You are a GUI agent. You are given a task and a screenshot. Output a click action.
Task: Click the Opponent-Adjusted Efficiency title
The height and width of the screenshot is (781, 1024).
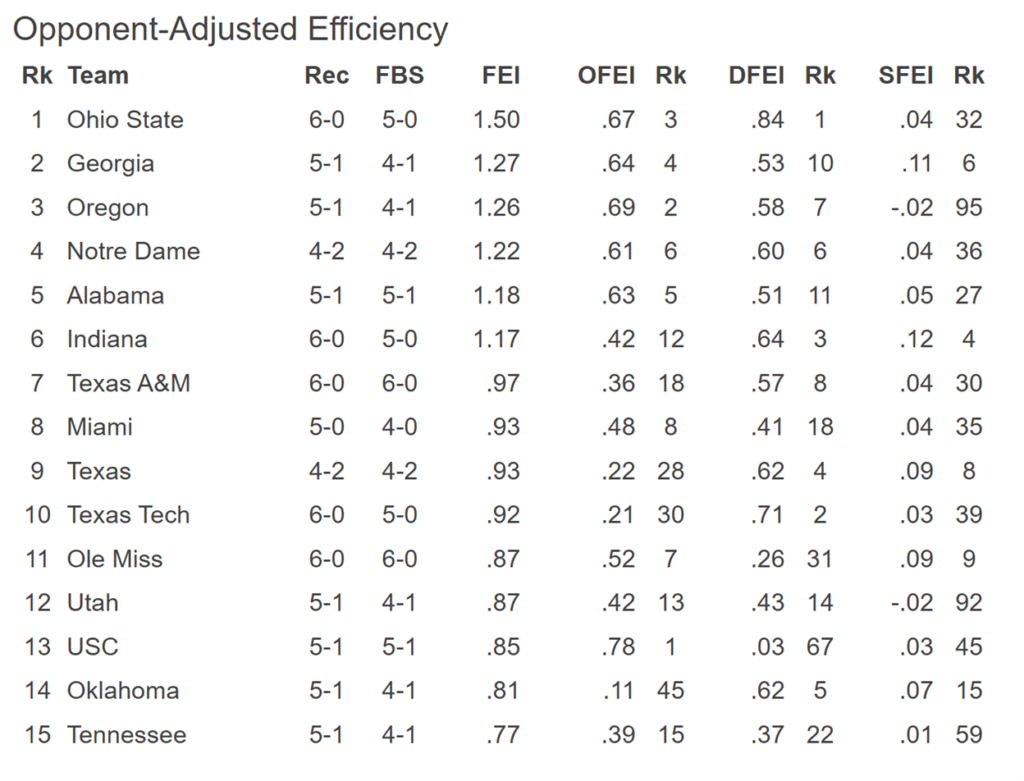point(230,29)
